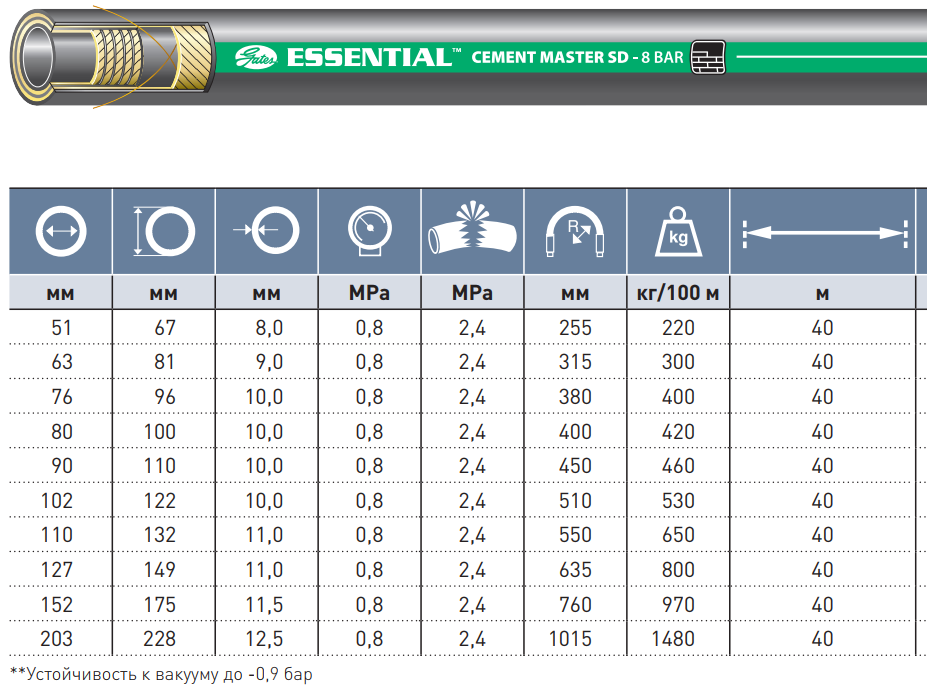
Task: Click outer diameter value 81
Action: pos(165,362)
